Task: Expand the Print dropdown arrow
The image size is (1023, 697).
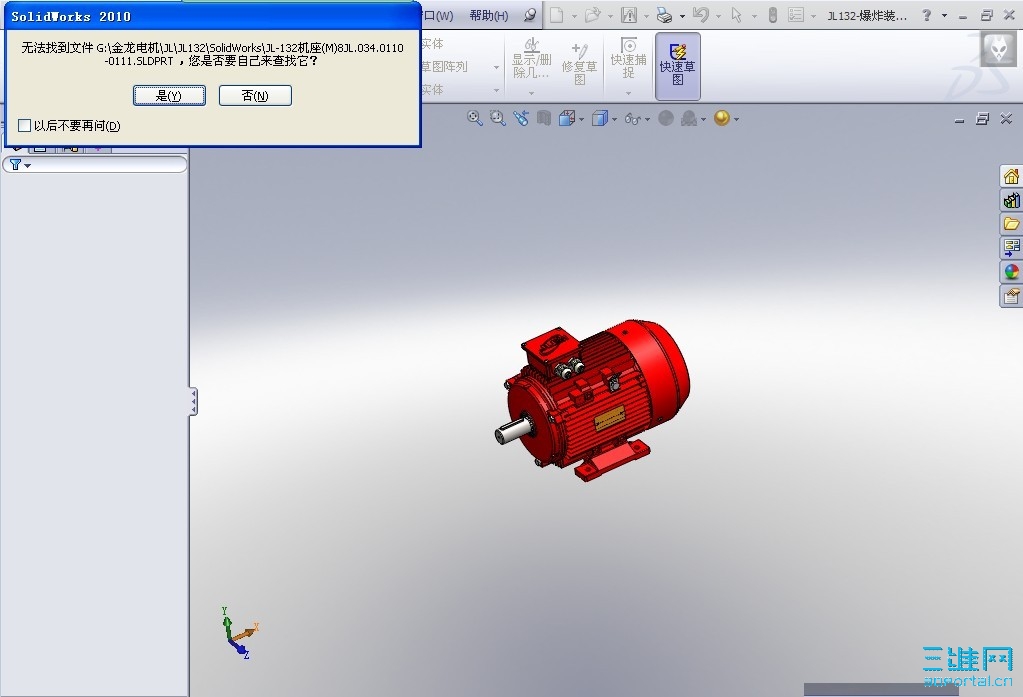Action: click(x=682, y=16)
